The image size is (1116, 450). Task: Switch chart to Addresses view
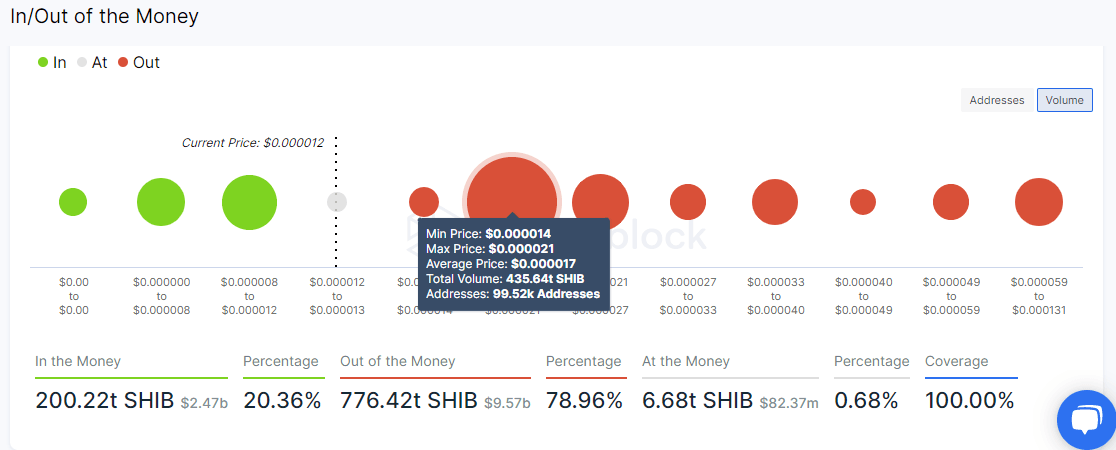(997, 100)
